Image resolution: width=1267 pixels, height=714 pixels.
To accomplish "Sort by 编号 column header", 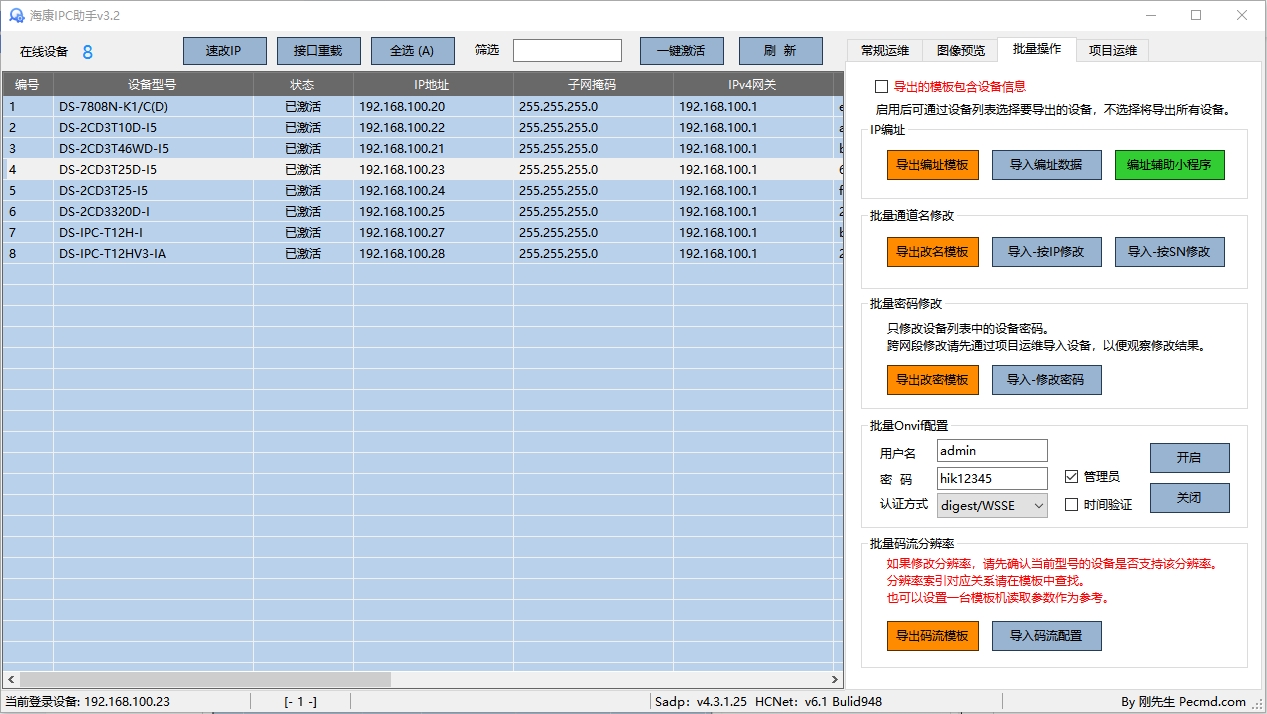I will pyautogui.click(x=28, y=85).
